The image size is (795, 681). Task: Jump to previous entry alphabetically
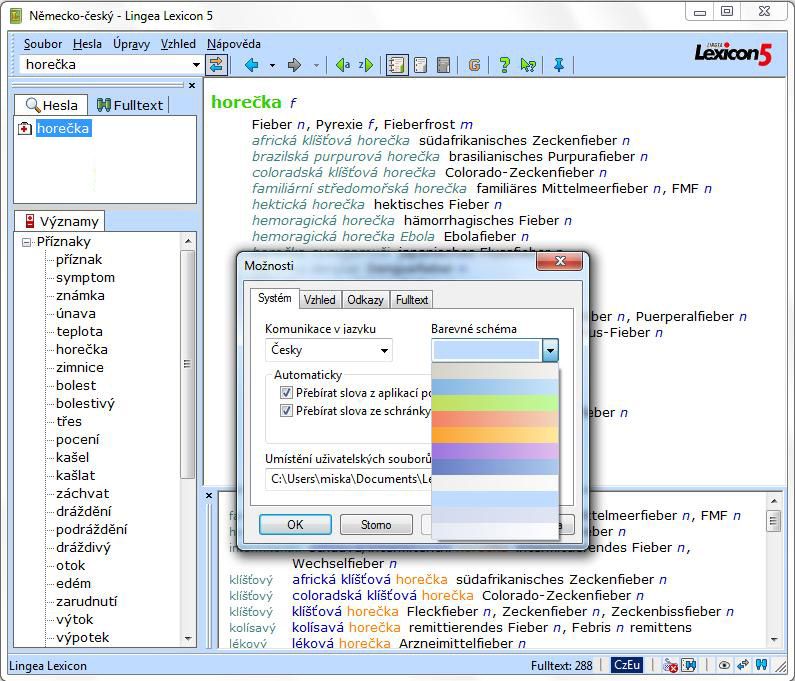tap(343, 65)
